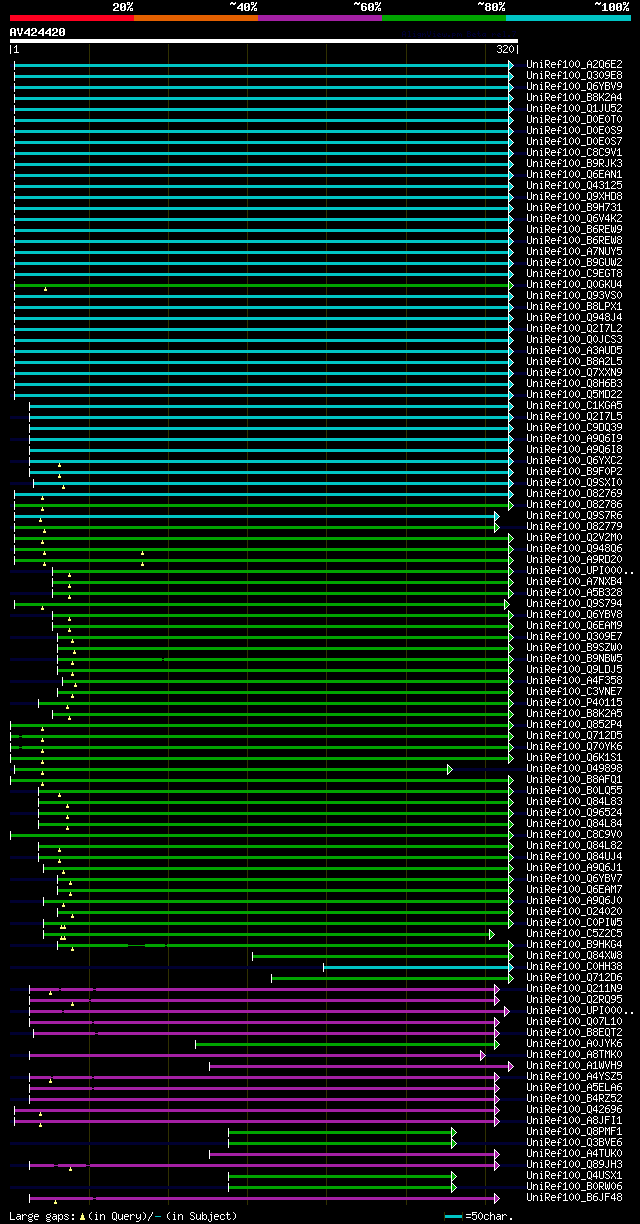Click the =50char. scale legend
This screenshot has height=1224, width=640.
click(x=478, y=1216)
